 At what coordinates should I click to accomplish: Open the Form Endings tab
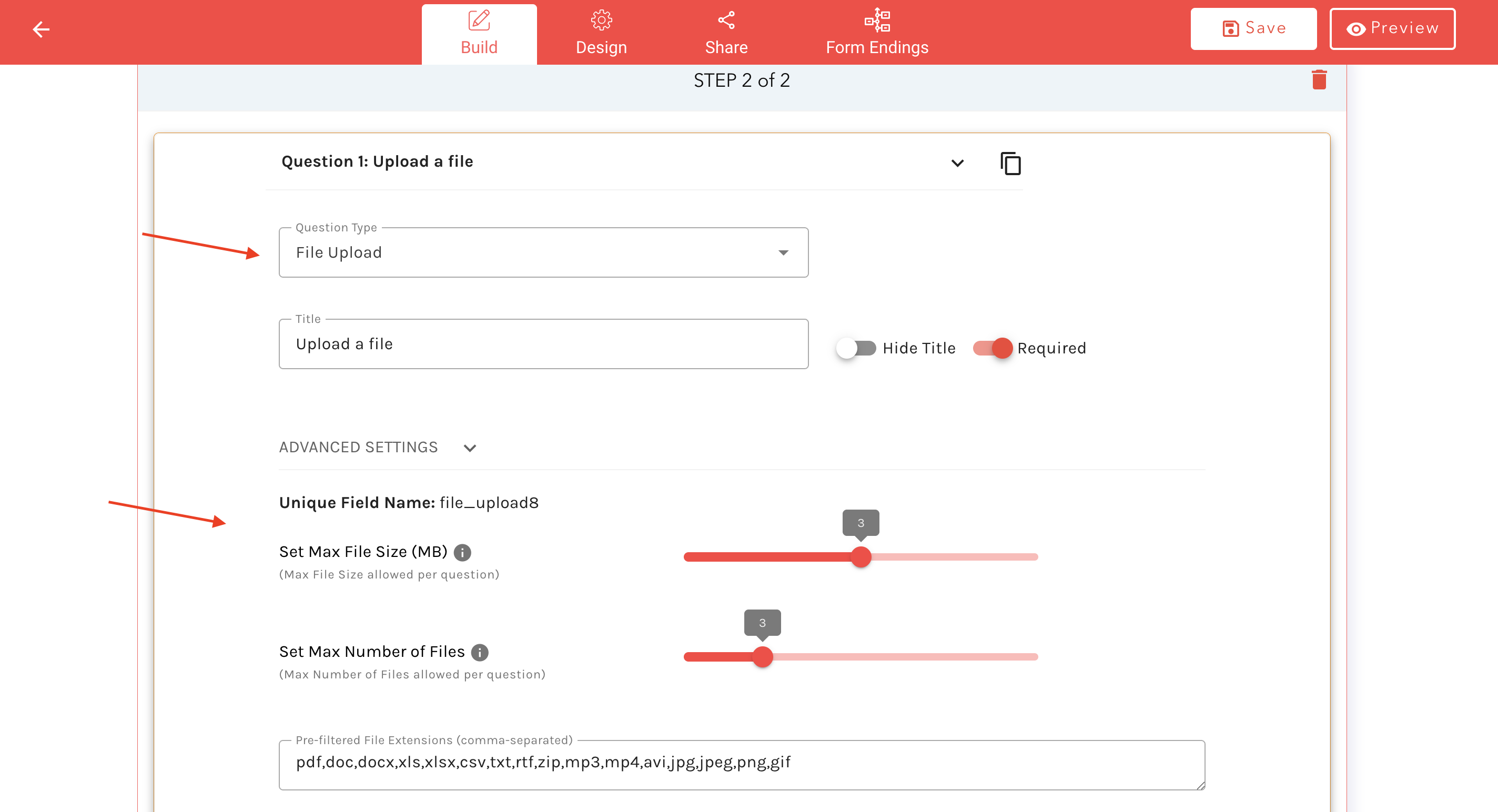876,33
